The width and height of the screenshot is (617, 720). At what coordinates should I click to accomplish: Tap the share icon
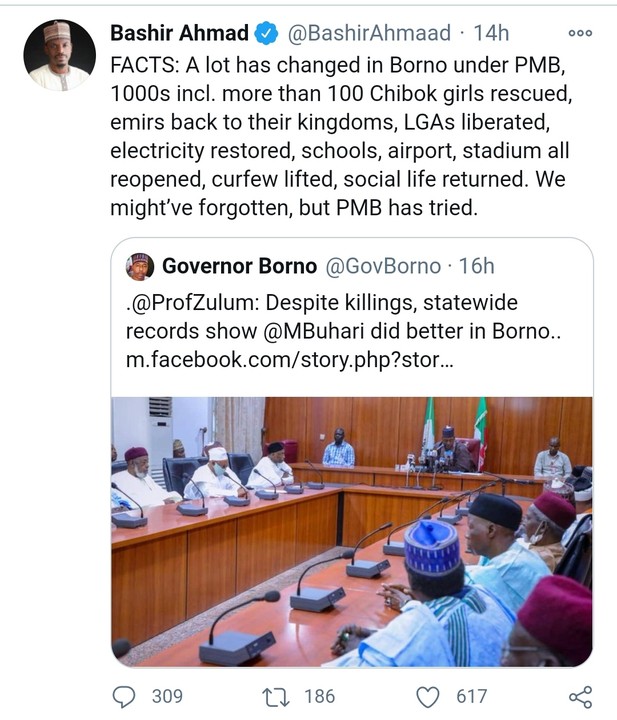580,696
